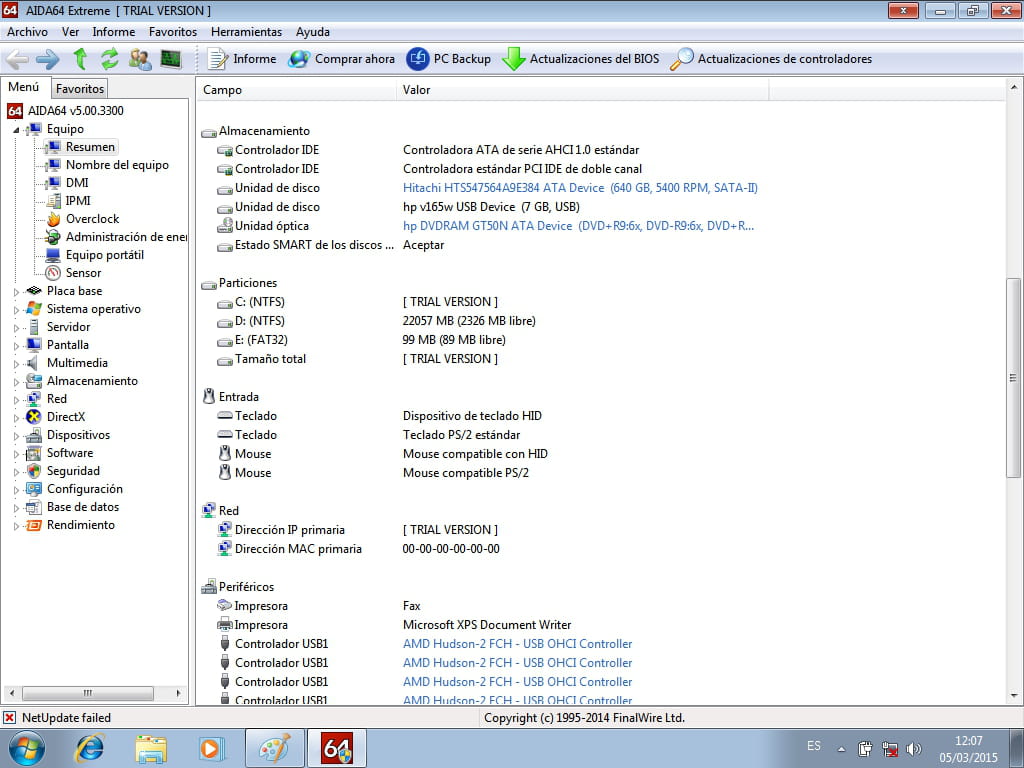Select Seguridad in the tree
Image resolution: width=1024 pixels, height=768 pixels.
(73, 471)
